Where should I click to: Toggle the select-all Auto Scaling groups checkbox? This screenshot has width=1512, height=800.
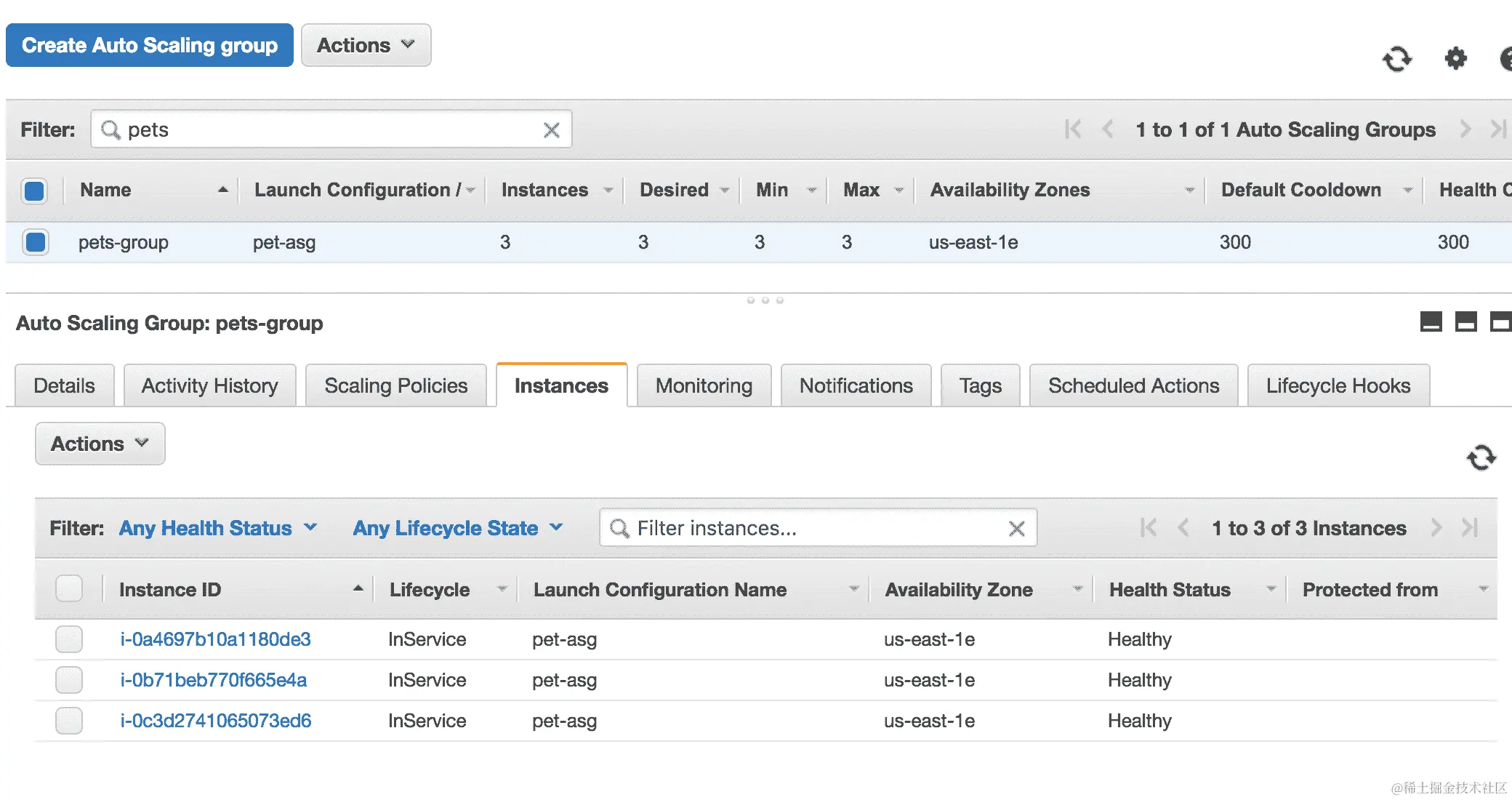[35, 191]
